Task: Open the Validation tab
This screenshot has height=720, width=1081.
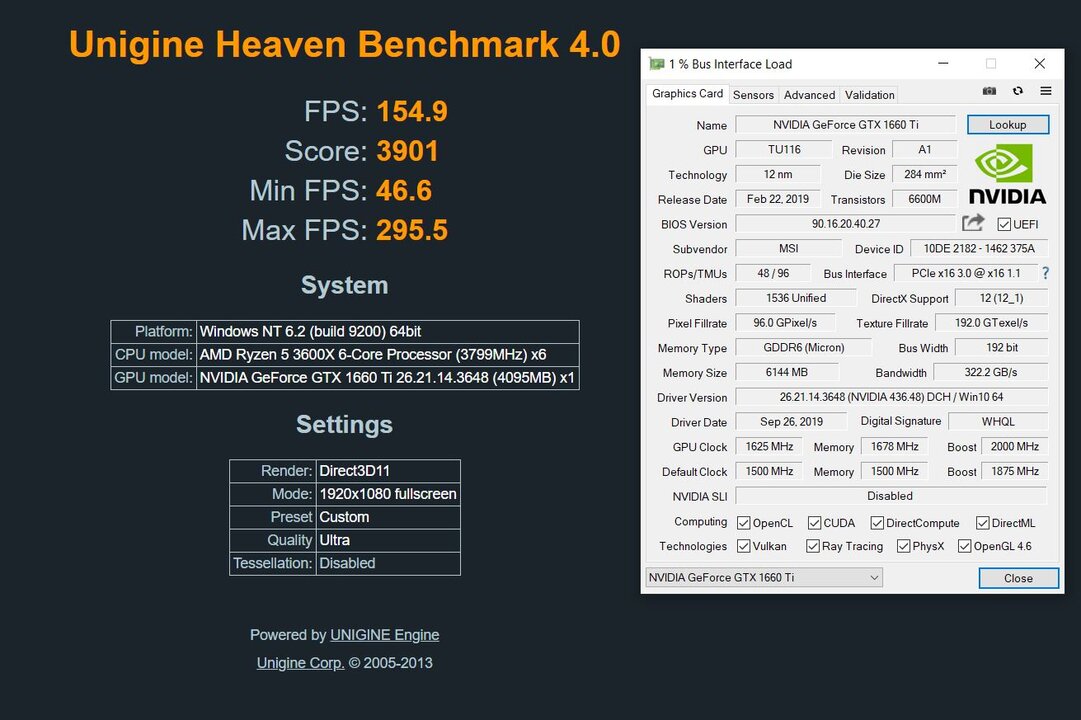Action: point(869,94)
